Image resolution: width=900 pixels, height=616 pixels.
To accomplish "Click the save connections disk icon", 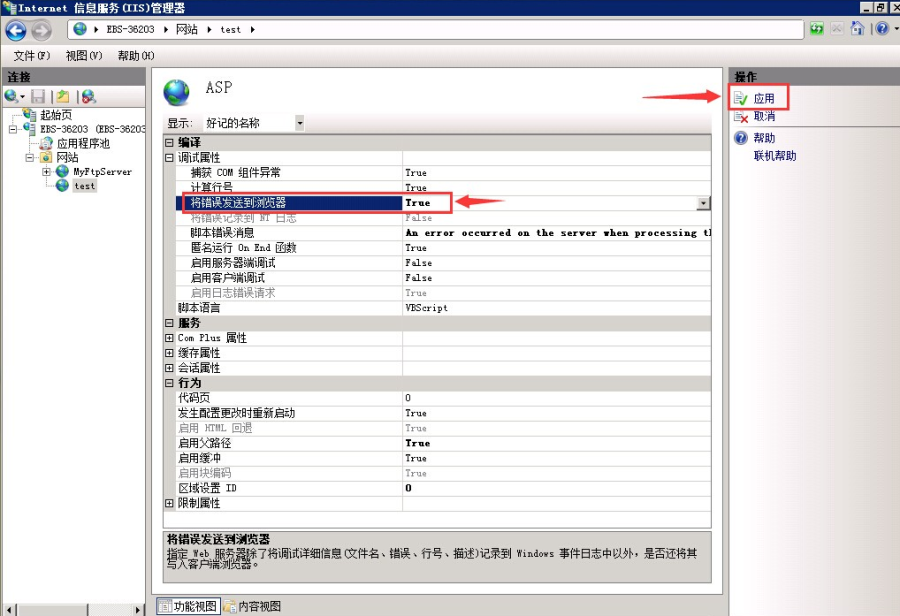I will point(38,96).
